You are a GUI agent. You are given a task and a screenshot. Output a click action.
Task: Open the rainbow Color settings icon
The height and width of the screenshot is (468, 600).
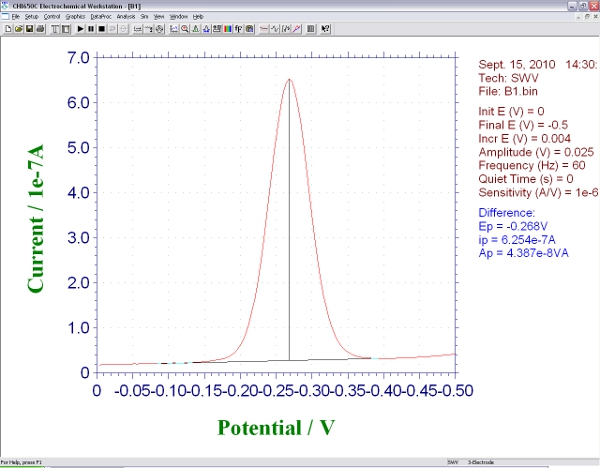[227, 29]
